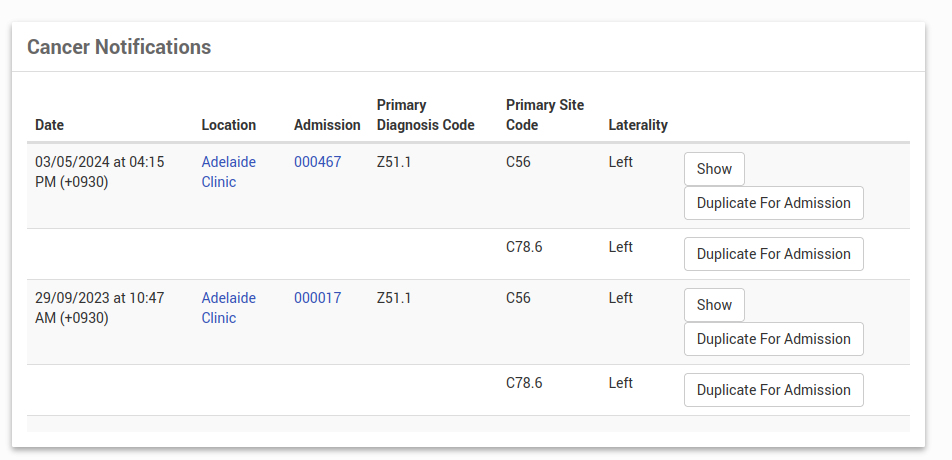Viewport: 952px width, 460px height.
Task: Show the 29/09/2023 cancer notification
Action: click(714, 305)
